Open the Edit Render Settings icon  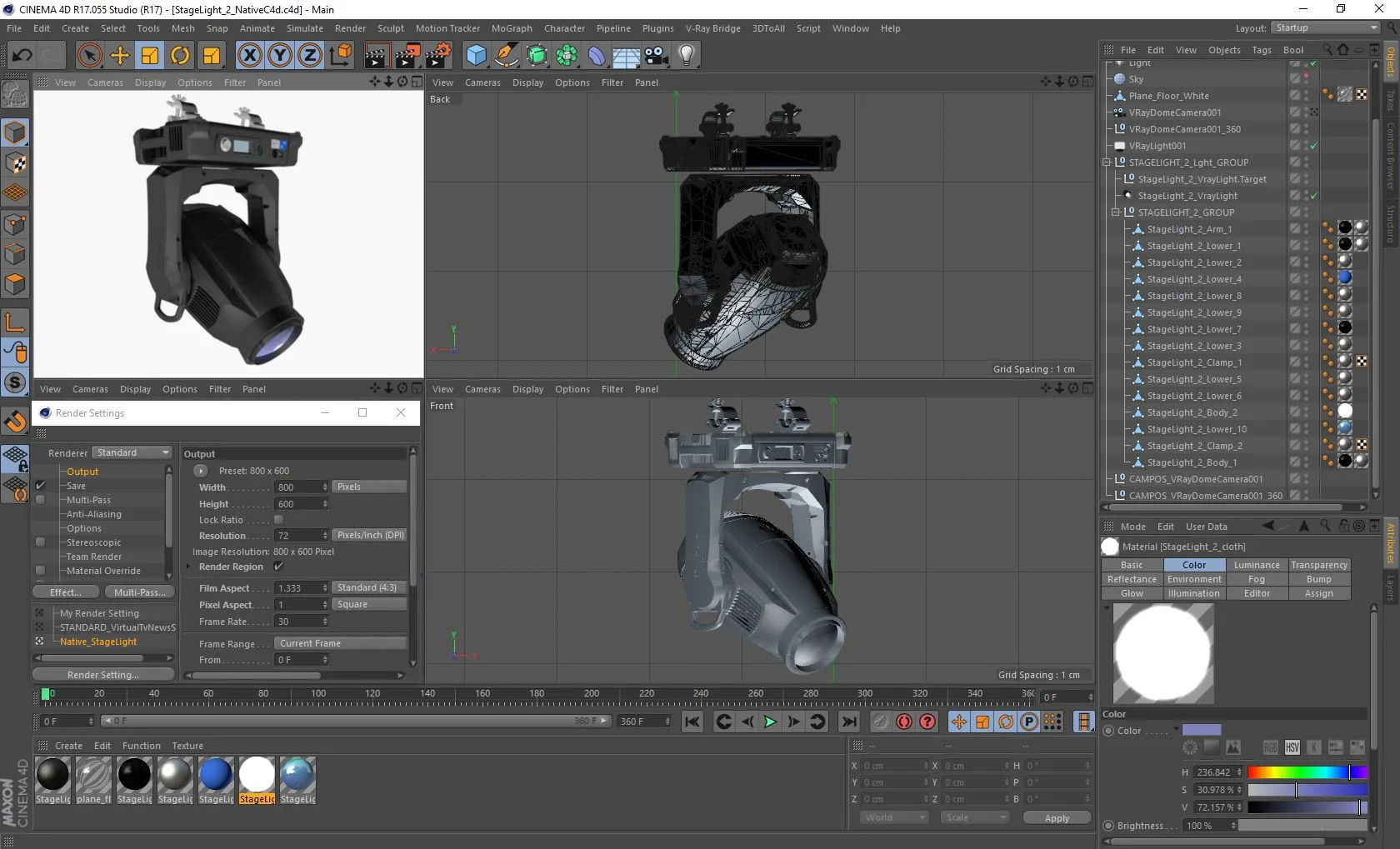point(437,56)
